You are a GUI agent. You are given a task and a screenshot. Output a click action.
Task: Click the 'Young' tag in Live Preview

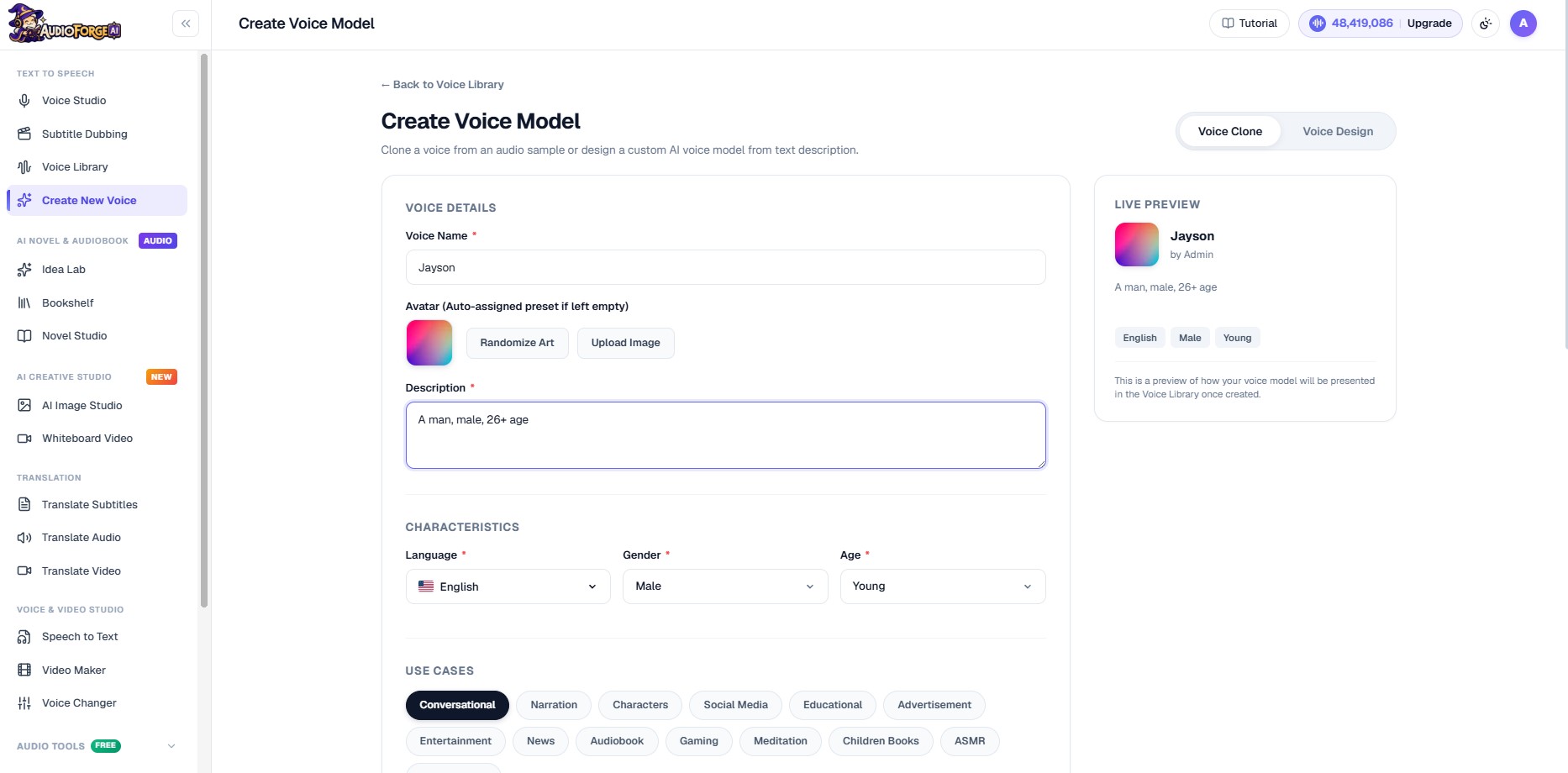pyautogui.click(x=1237, y=338)
